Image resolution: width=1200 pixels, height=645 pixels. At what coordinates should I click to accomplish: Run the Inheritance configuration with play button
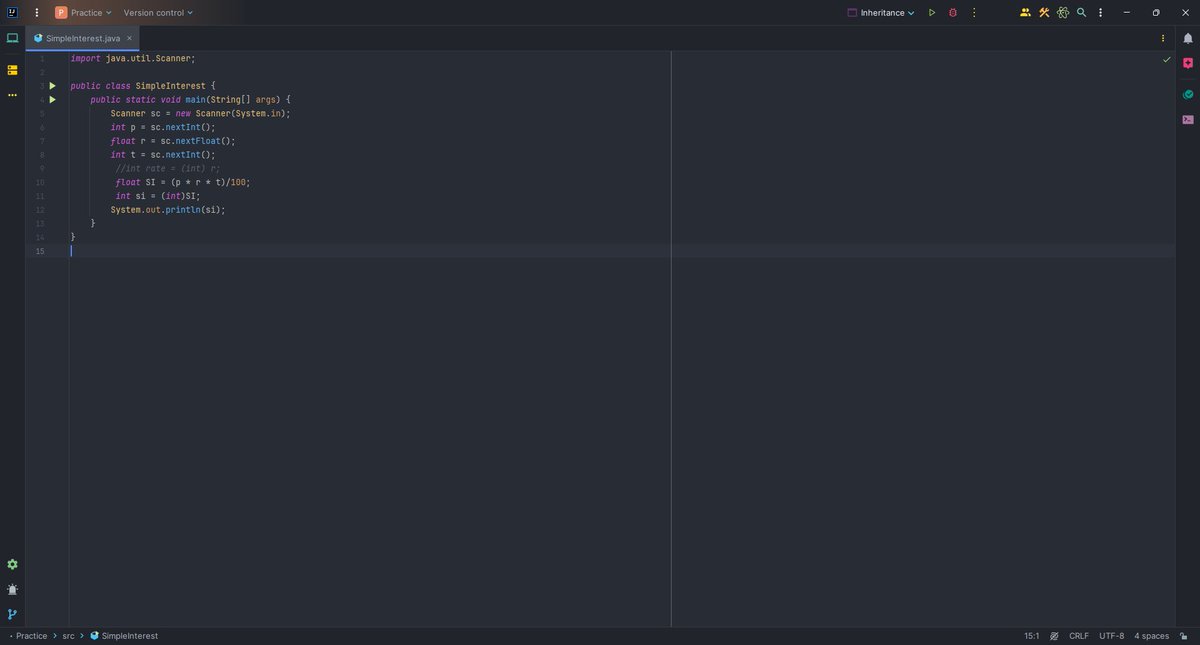pyautogui.click(x=932, y=13)
